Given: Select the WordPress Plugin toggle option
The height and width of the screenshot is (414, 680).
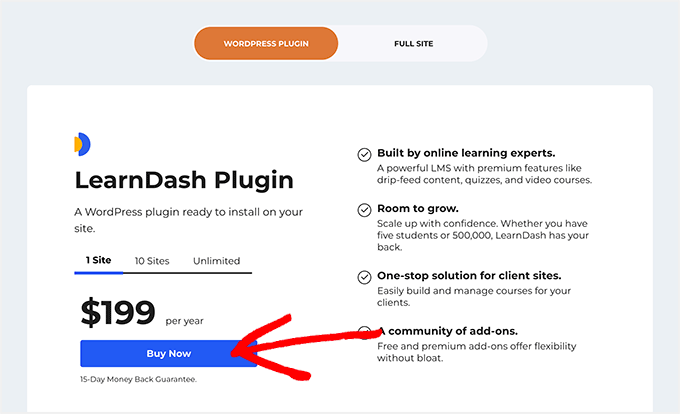Looking at the screenshot, I should click(x=266, y=43).
